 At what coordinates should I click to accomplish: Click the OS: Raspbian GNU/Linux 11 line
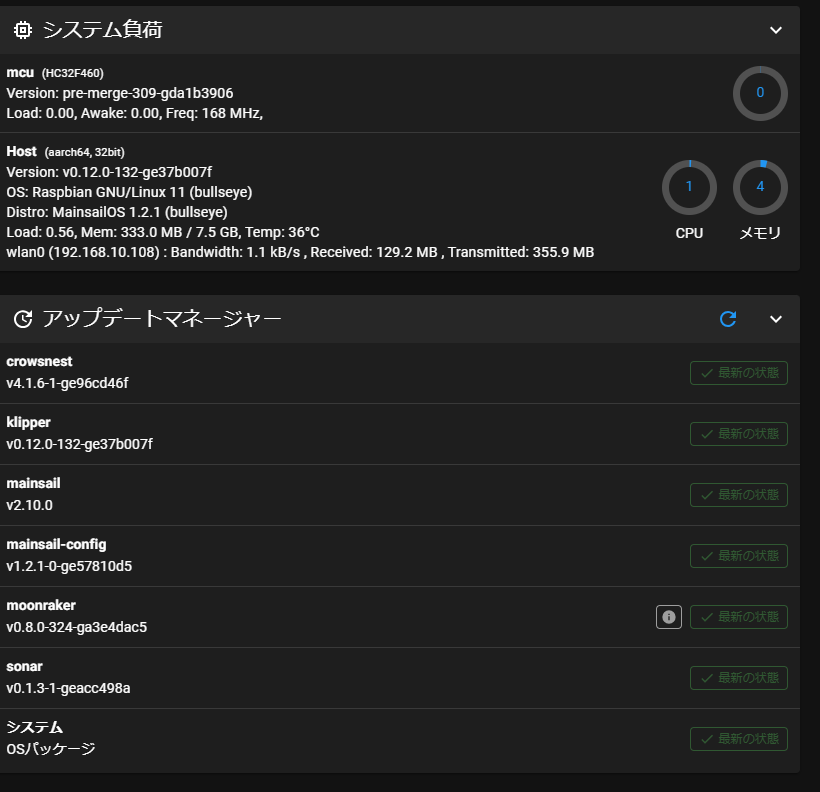[x=129, y=192]
